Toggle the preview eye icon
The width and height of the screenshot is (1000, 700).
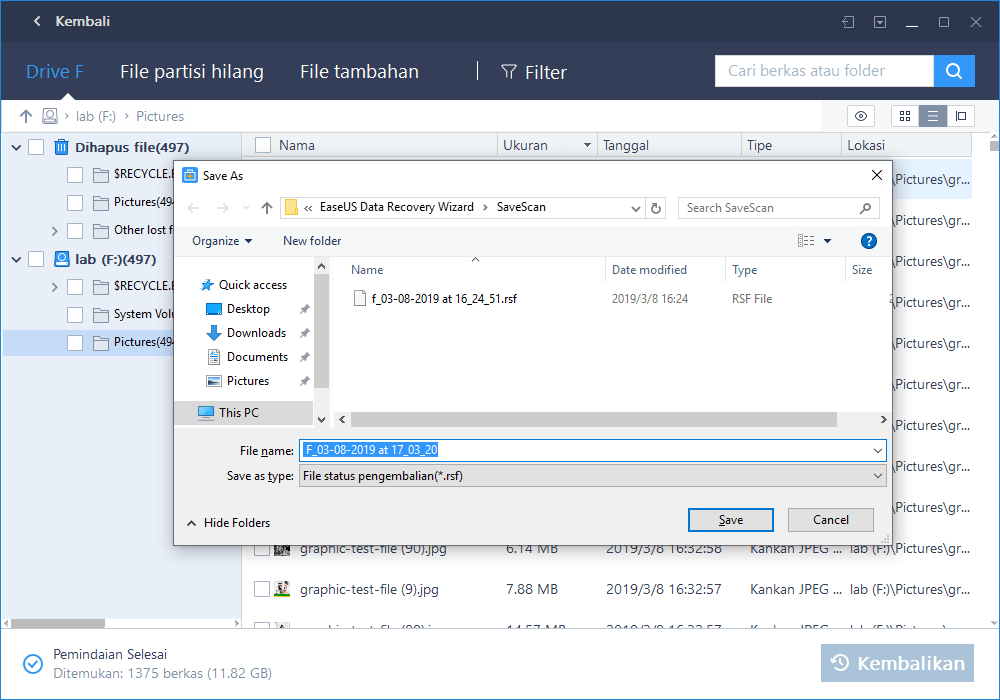coord(861,116)
